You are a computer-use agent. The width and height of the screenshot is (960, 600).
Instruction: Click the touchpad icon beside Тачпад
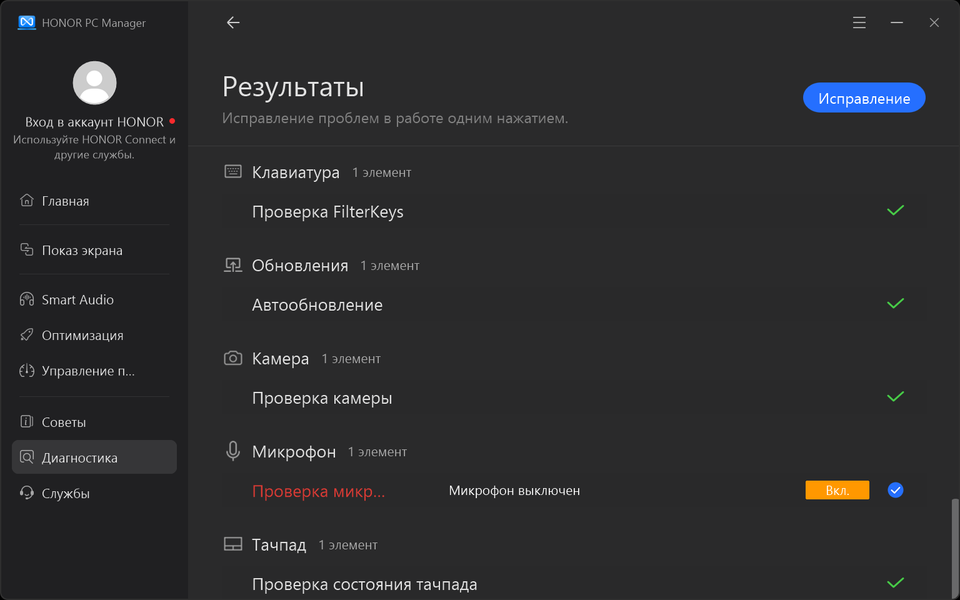tap(233, 545)
